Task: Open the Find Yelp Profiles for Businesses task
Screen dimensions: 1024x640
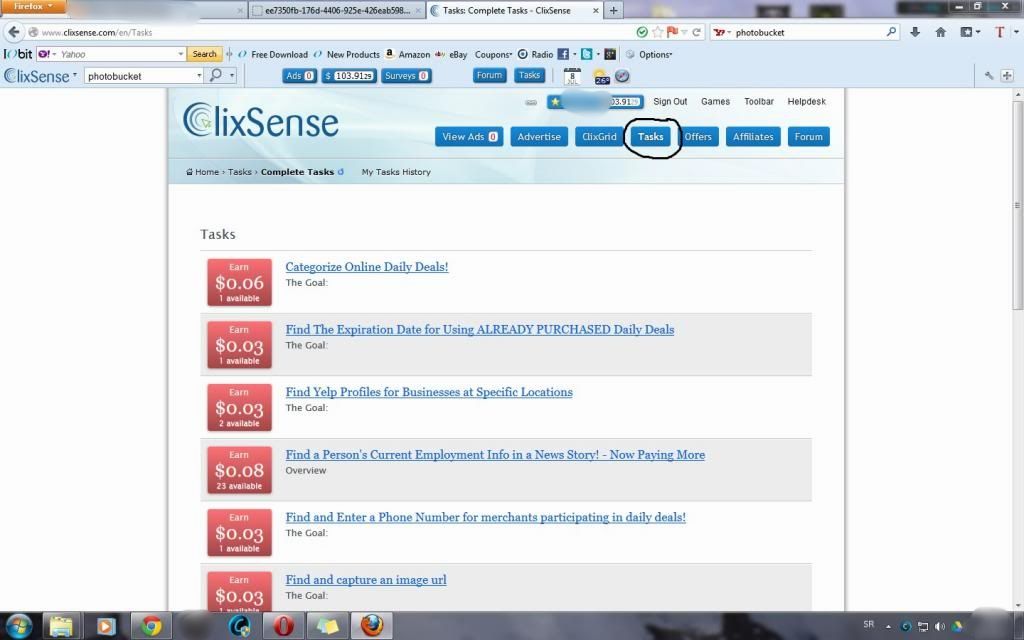Action: [x=429, y=392]
